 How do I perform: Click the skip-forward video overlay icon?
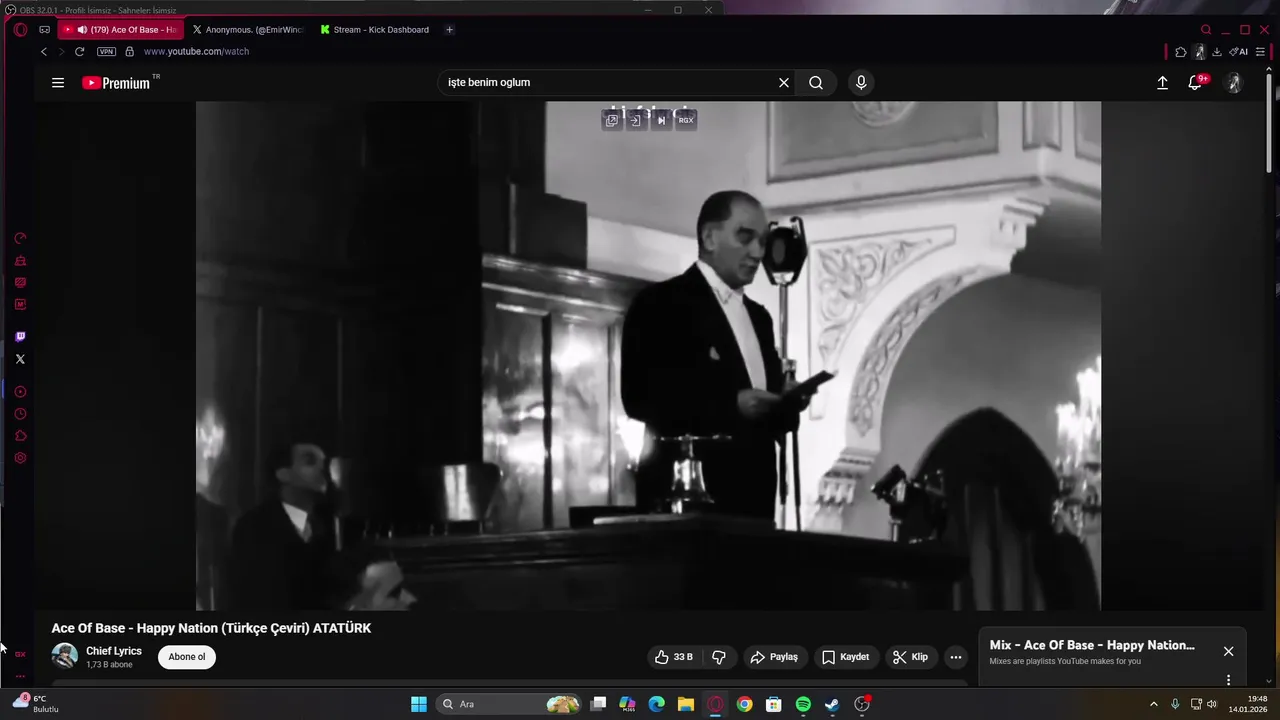[x=661, y=120]
